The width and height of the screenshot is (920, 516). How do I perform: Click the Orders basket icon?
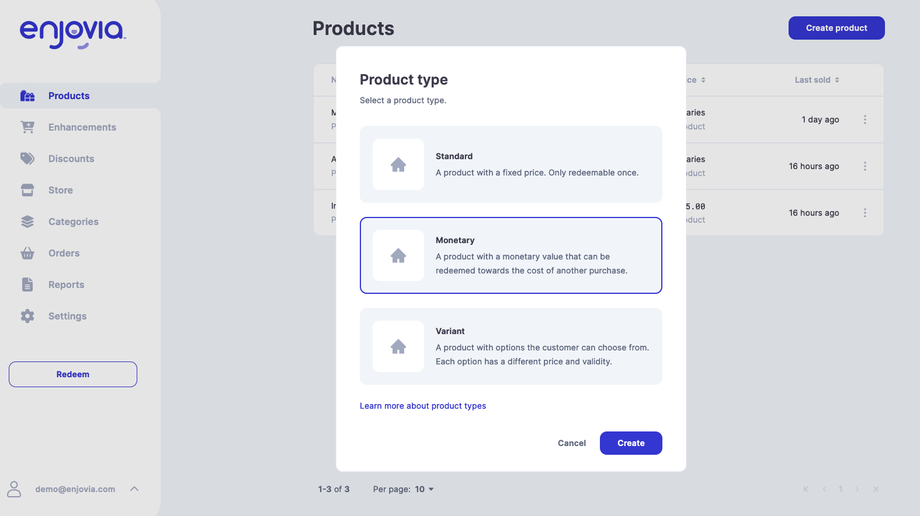coord(28,253)
